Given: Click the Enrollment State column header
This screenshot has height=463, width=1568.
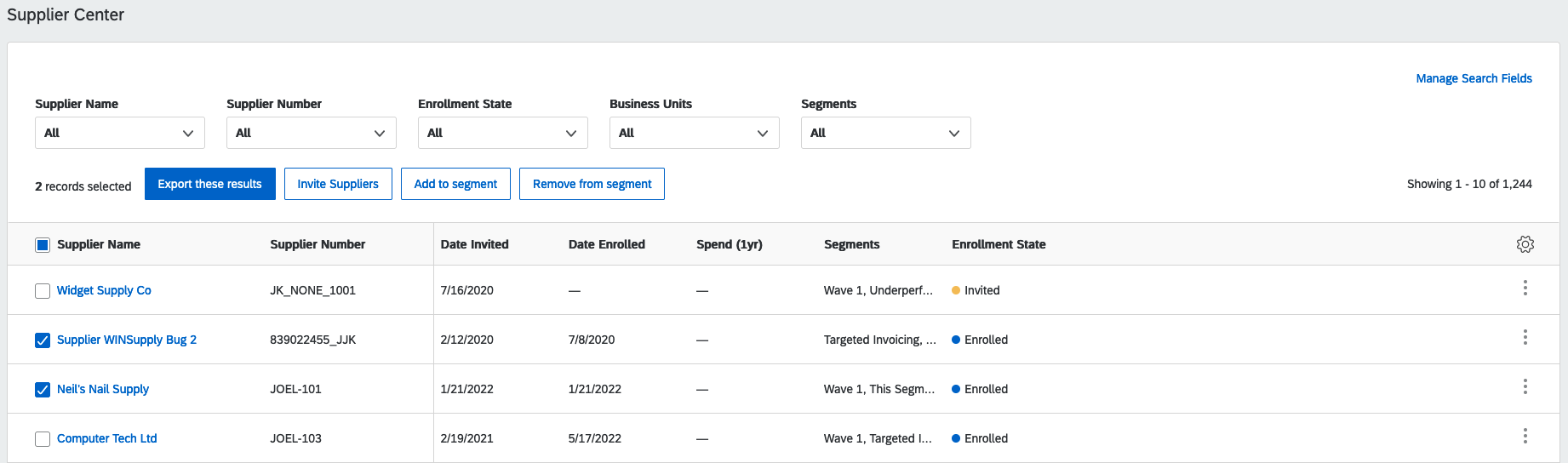Looking at the screenshot, I should tap(999, 244).
